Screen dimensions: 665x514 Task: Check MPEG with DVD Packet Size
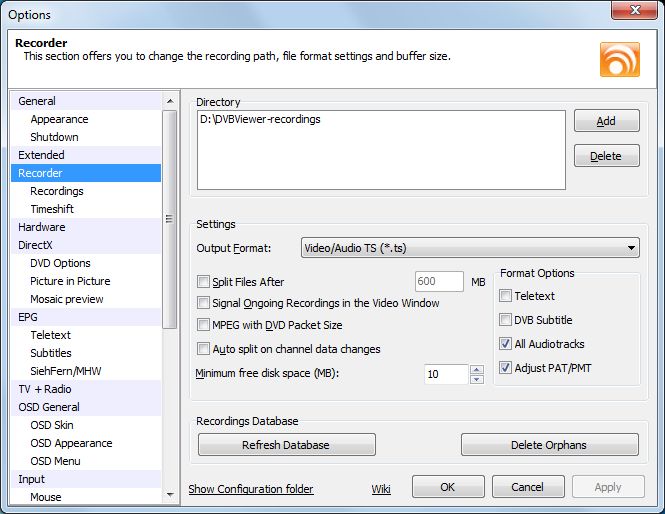(205, 325)
